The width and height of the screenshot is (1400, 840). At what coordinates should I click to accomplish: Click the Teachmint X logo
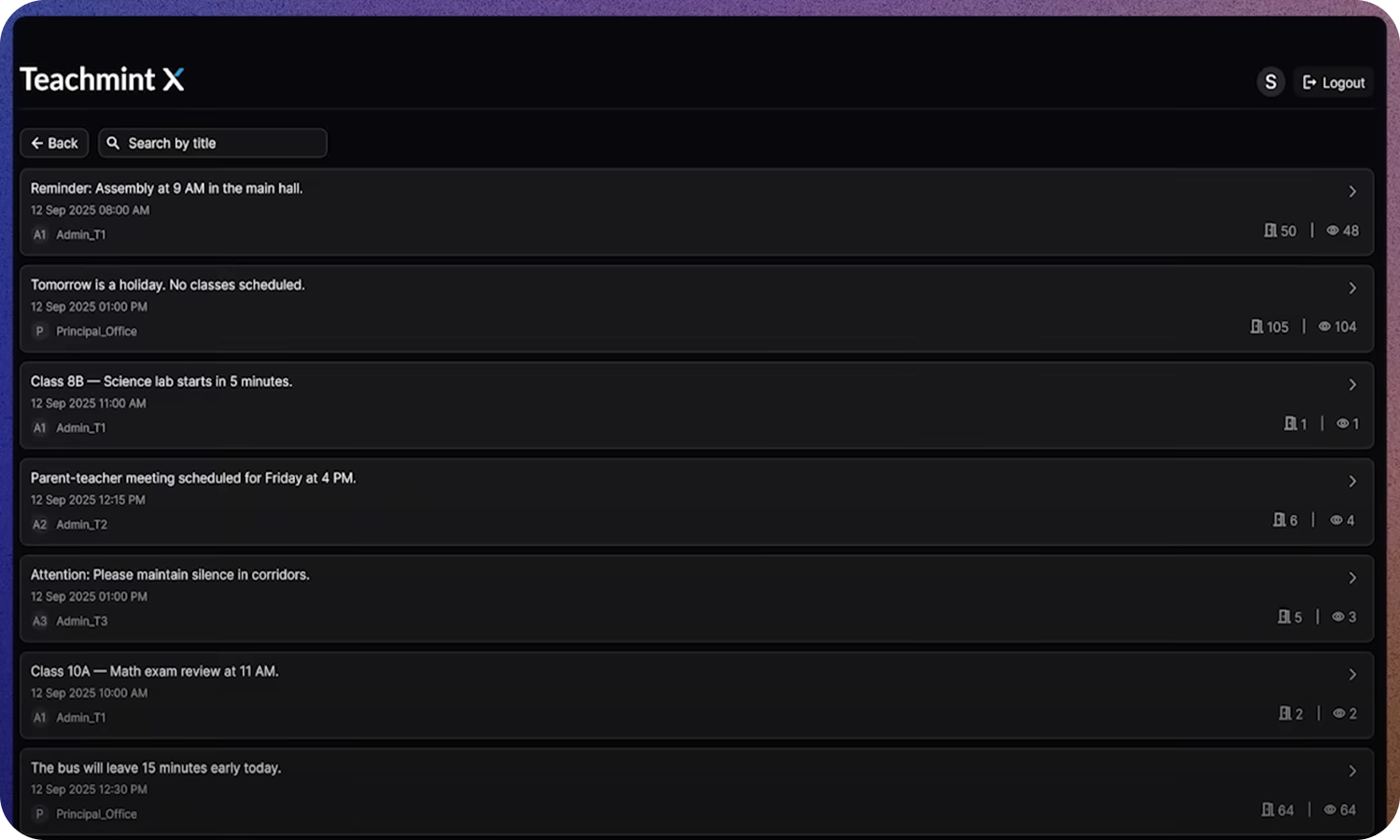click(102, 79)
